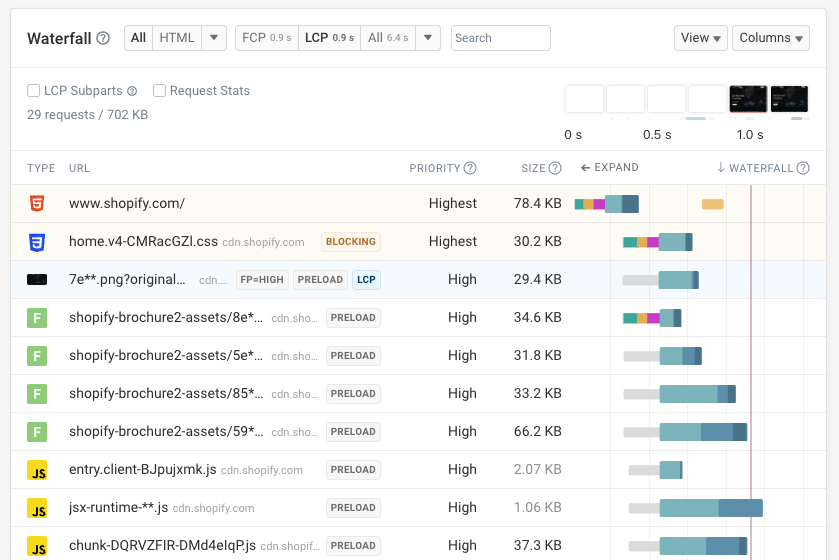Select the HTML filter tab

[177, 38]
